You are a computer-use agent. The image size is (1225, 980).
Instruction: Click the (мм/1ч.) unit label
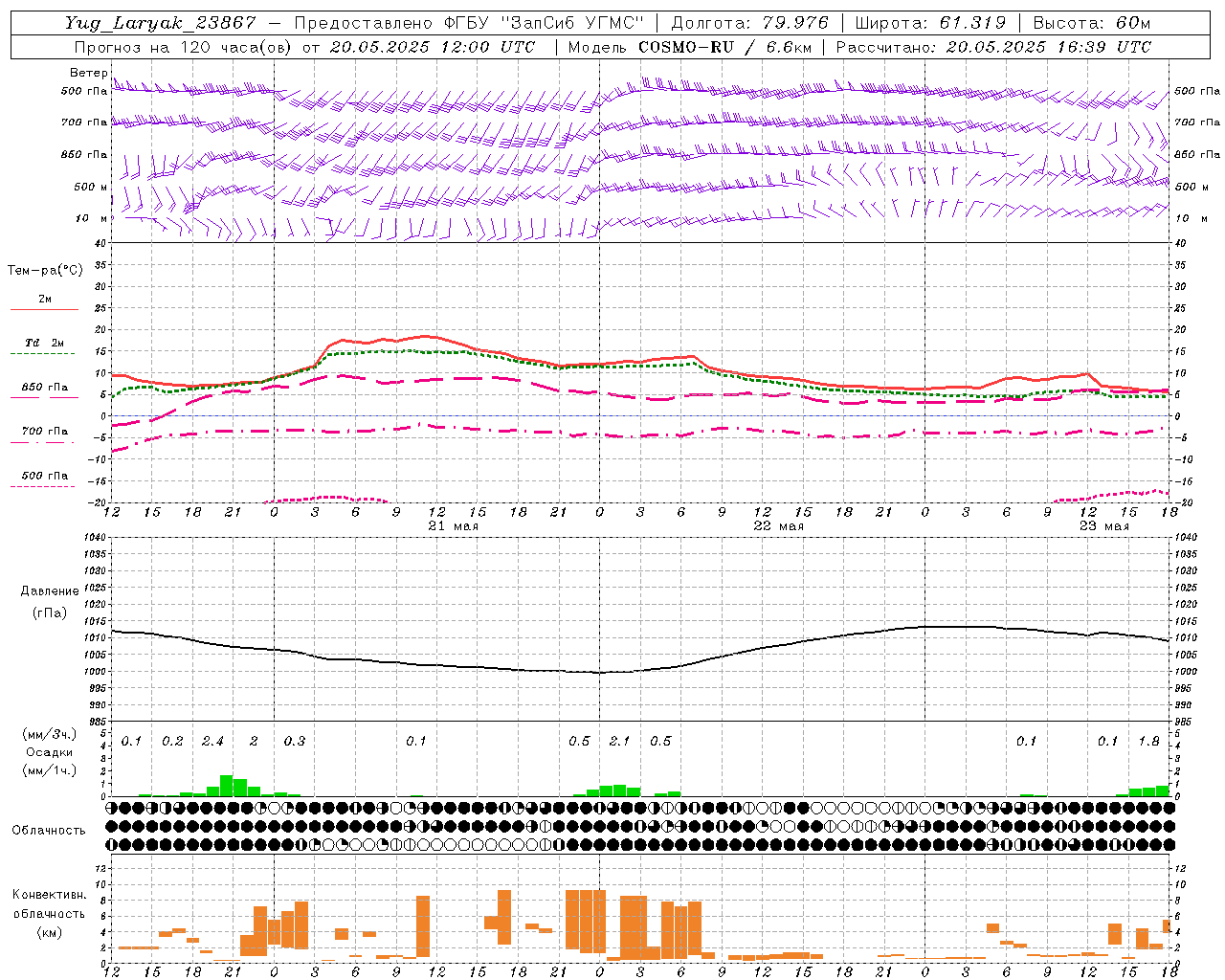click(x=49, y=770)
